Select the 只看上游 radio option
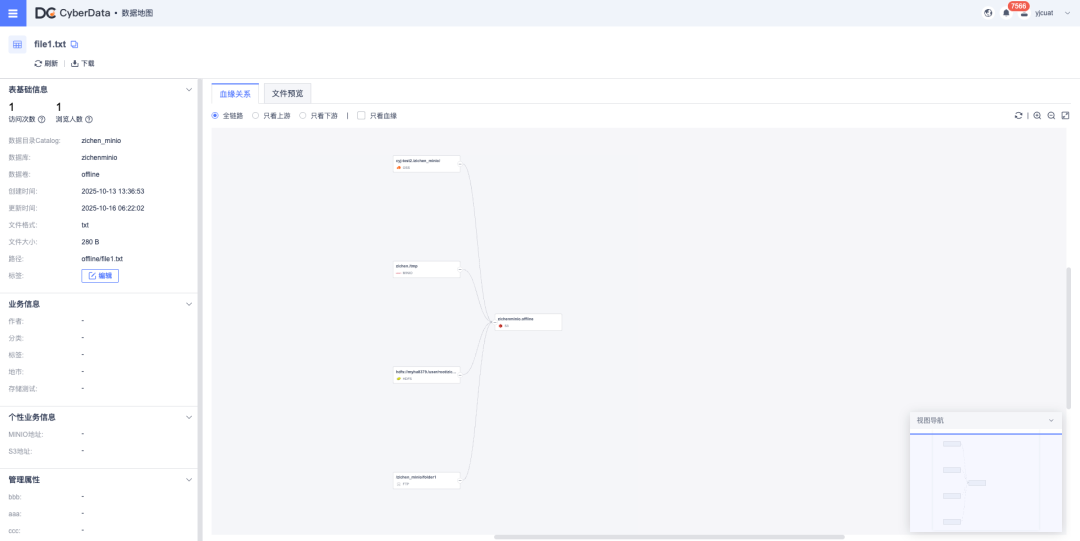 click(271, 116)
